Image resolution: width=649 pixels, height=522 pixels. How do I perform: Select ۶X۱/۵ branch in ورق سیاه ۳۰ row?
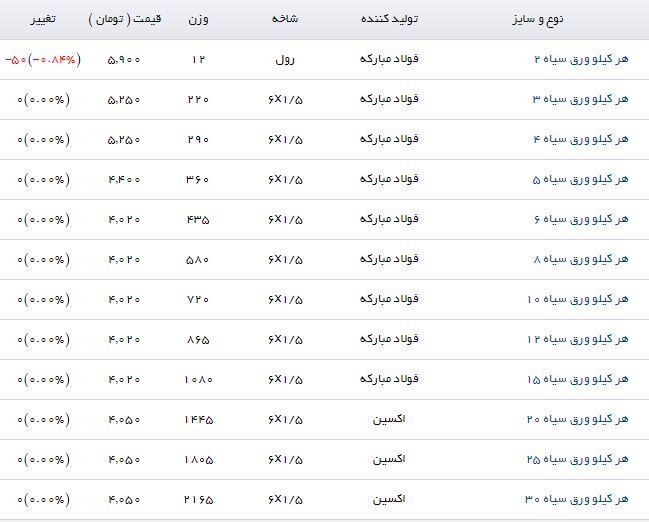[x=285, y=500]
